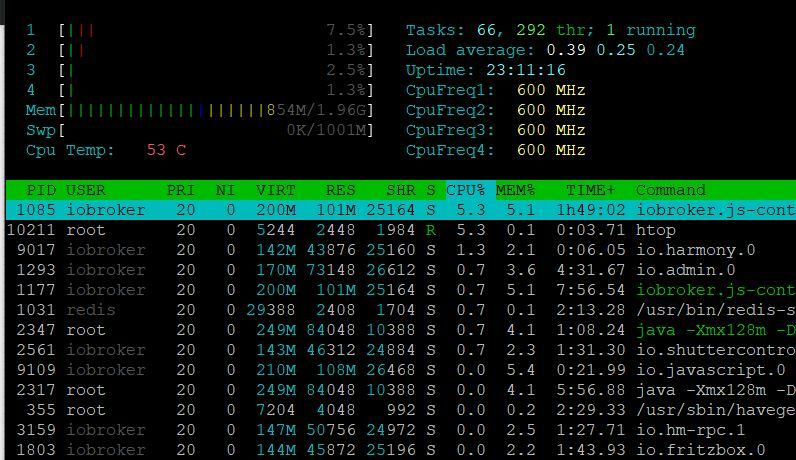Image resolution: width=796 pixels, height=460 pixels.
Task: Click the RES column header
Action: tap(340, 190)
